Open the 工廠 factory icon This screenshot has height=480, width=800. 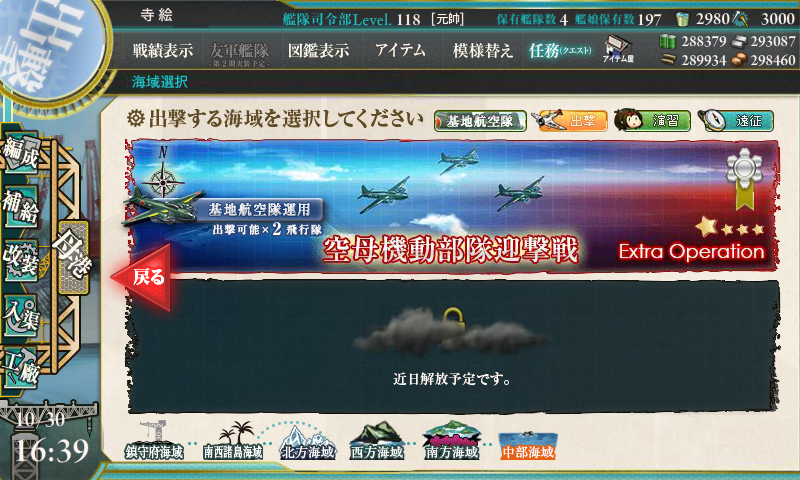click(21, 368)
